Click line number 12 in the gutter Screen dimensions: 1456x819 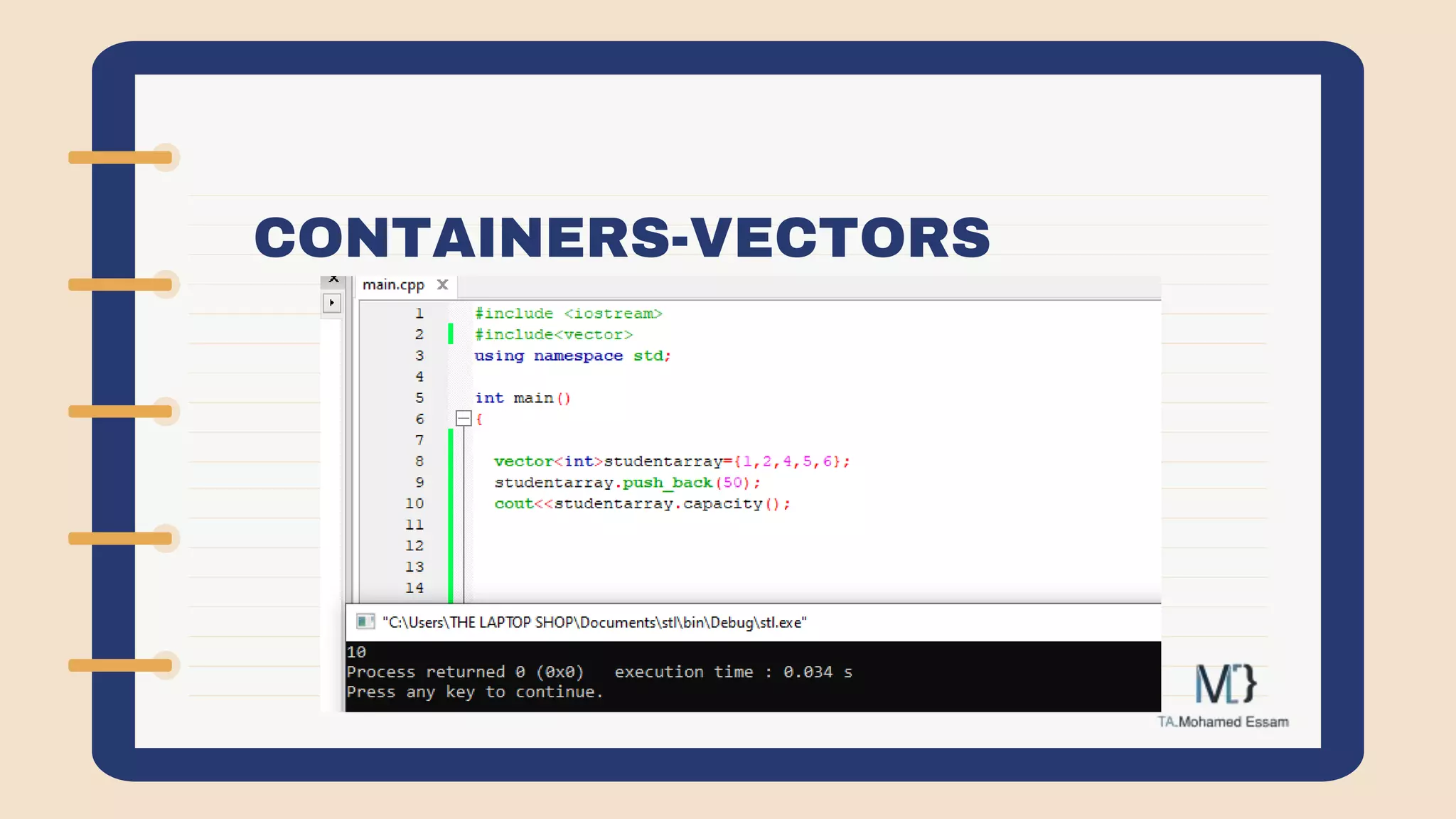414,546
